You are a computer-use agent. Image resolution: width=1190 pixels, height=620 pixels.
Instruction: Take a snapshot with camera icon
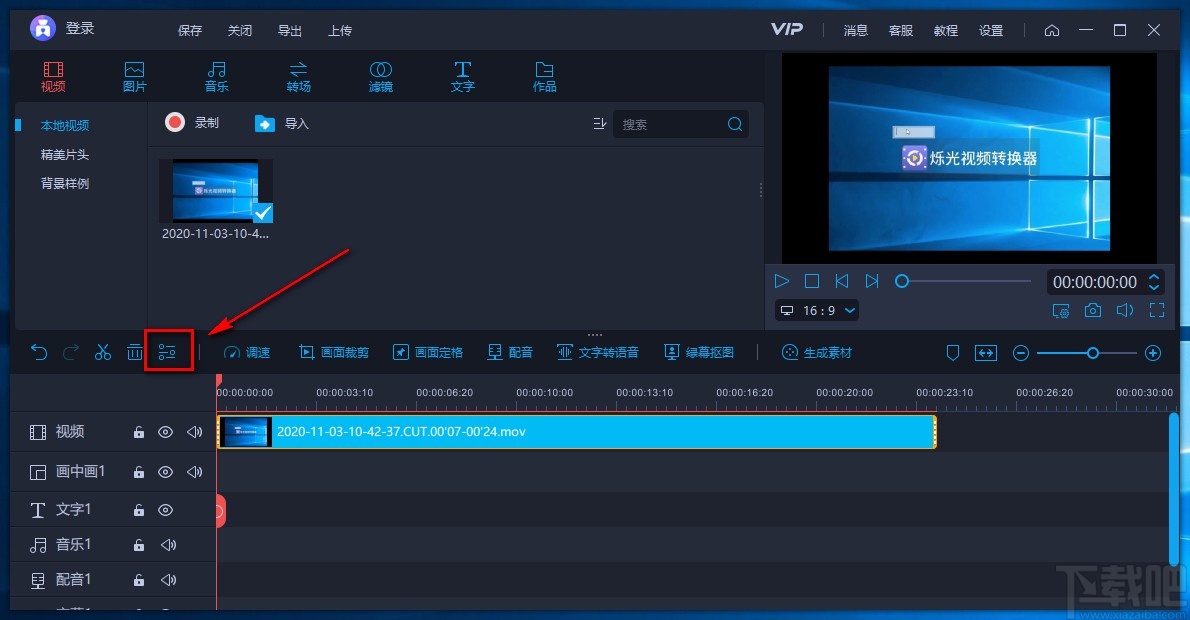click(x=1093, y=310)
